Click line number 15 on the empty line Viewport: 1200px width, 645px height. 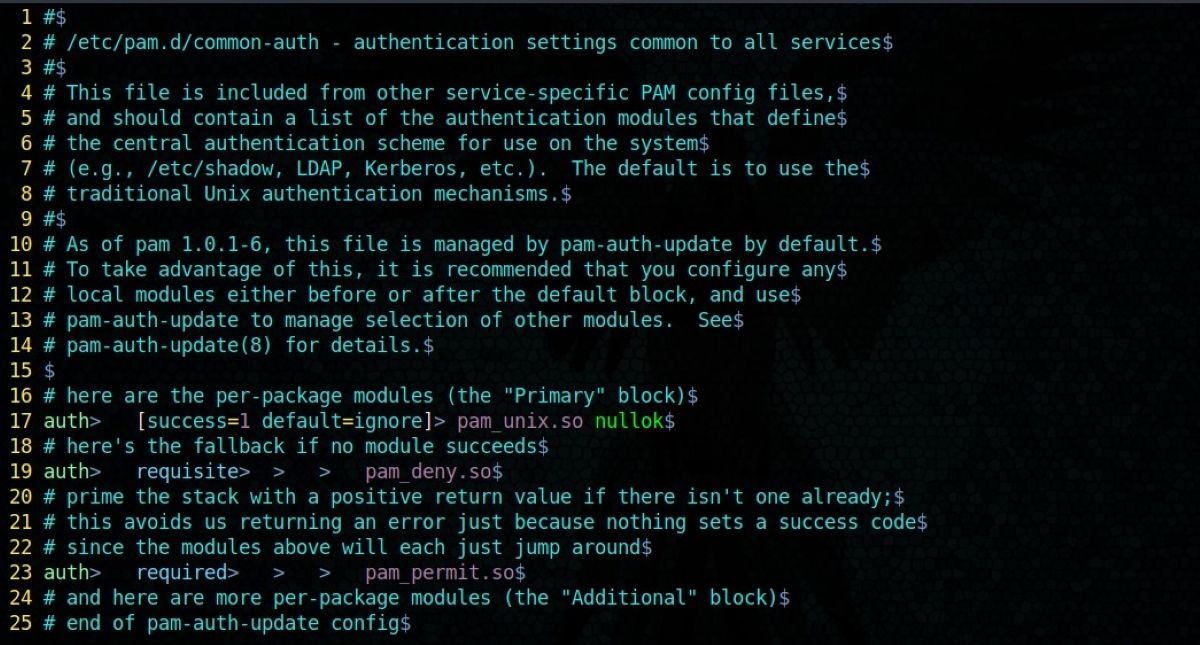tap(21, 370)
